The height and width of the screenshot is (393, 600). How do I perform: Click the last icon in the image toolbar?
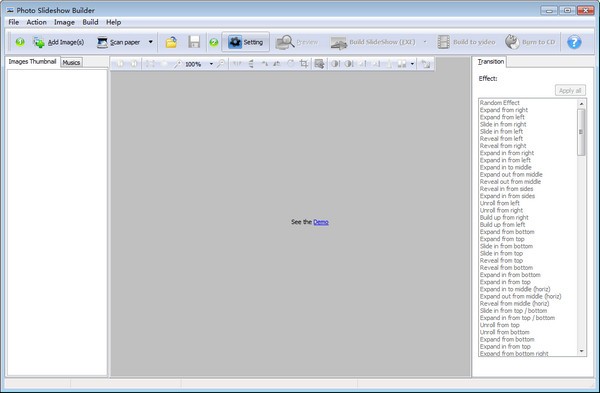426,64
